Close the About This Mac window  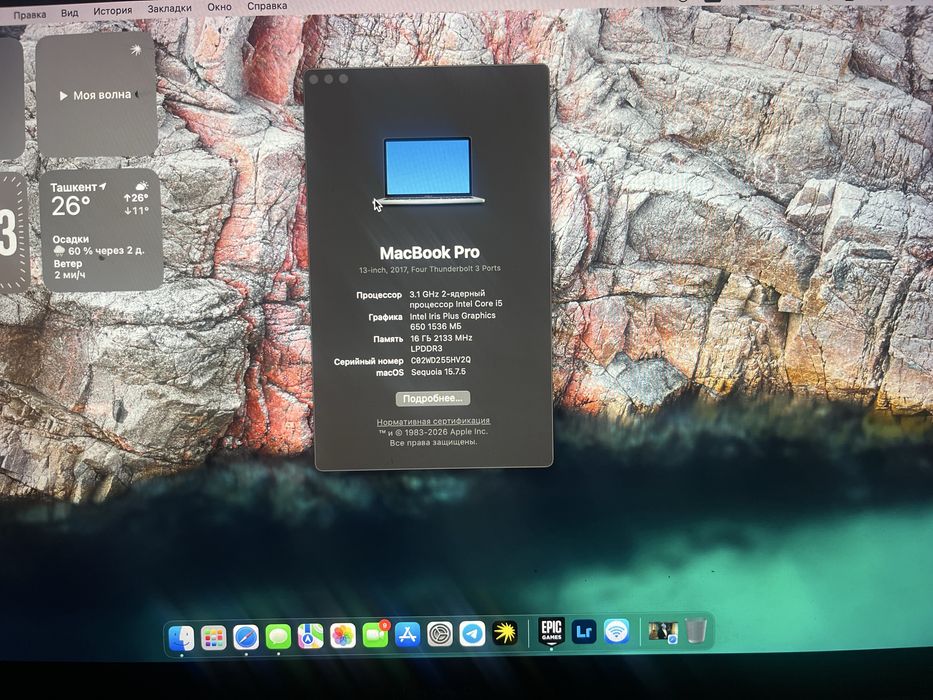(x=314, y=80)
